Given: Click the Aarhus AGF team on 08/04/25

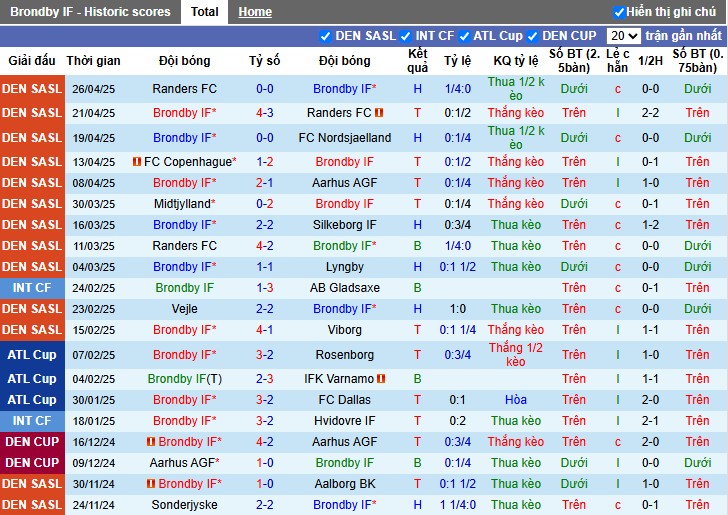Looking at the screenshot, I should pyautogui.click(x=344, y=183).
